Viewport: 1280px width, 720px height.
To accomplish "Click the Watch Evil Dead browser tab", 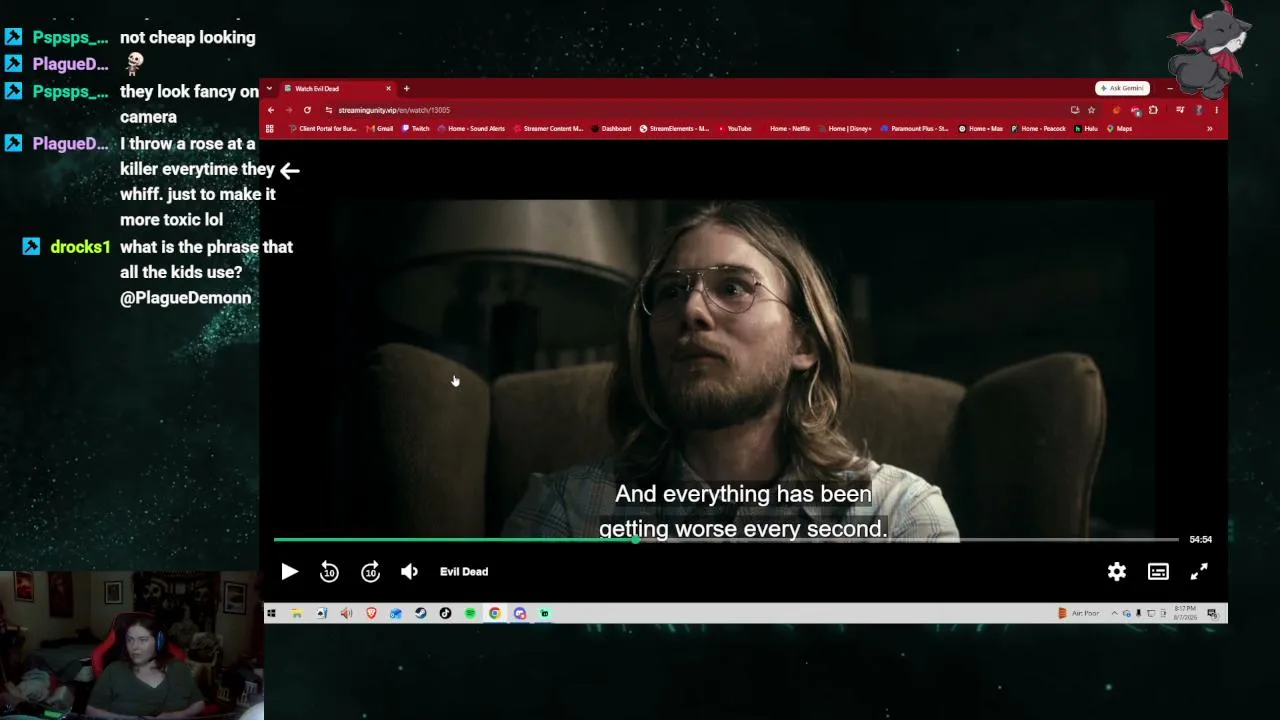I will (x=337, y=89).
